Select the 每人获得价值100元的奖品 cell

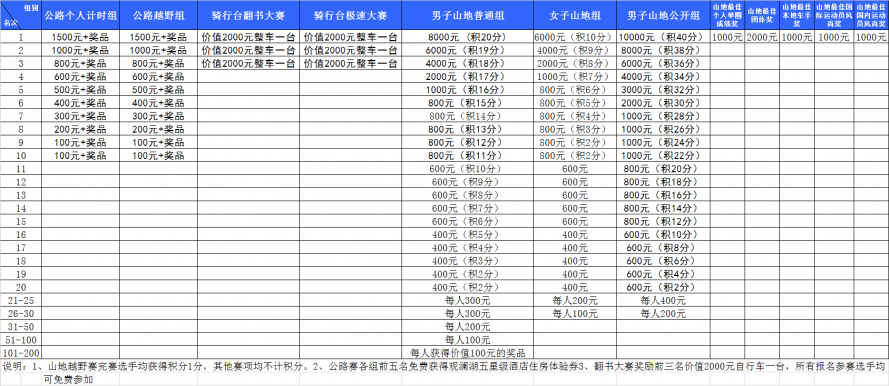click(x=467, y=353)
